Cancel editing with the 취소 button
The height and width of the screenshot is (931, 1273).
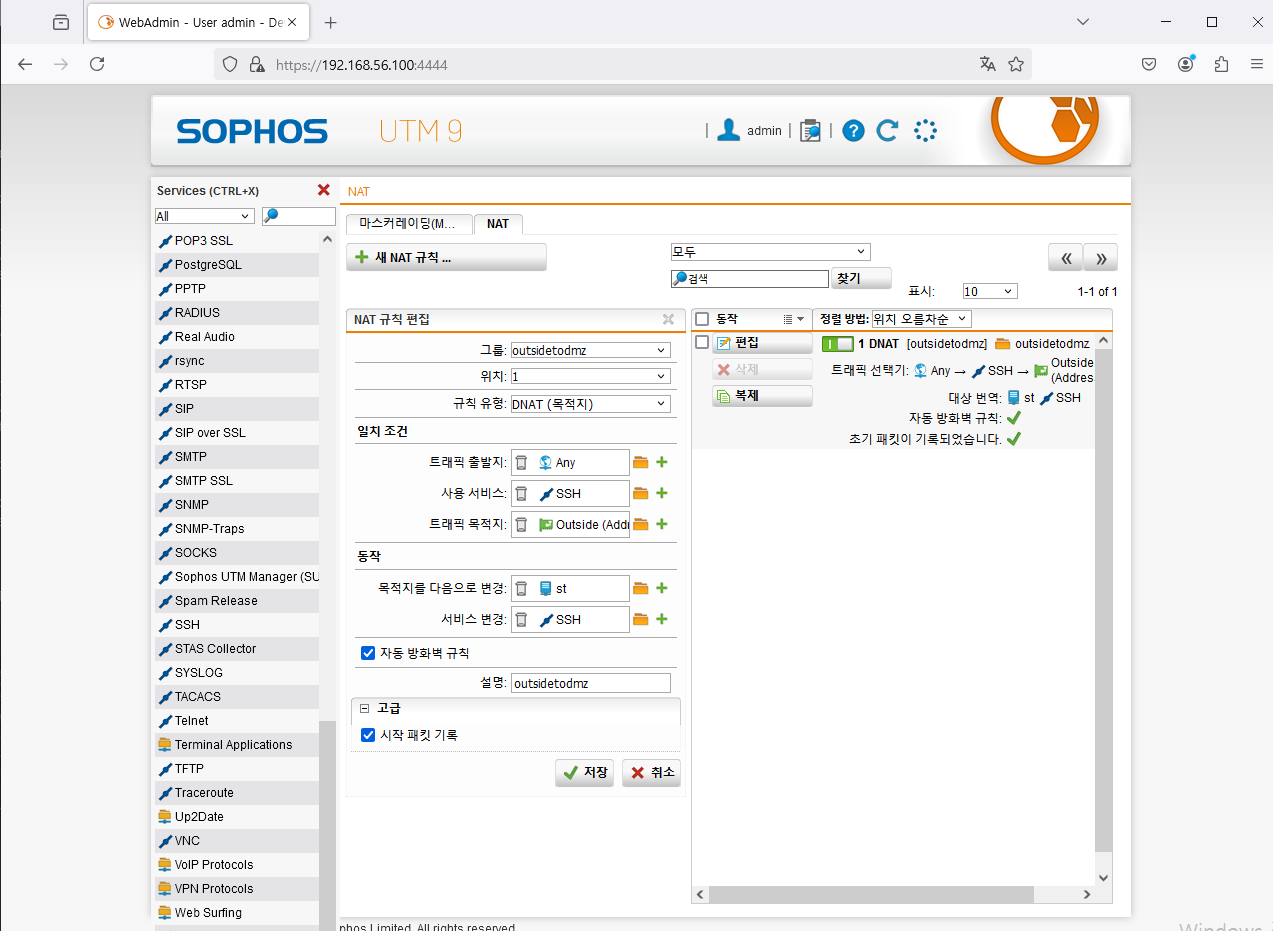651,772
